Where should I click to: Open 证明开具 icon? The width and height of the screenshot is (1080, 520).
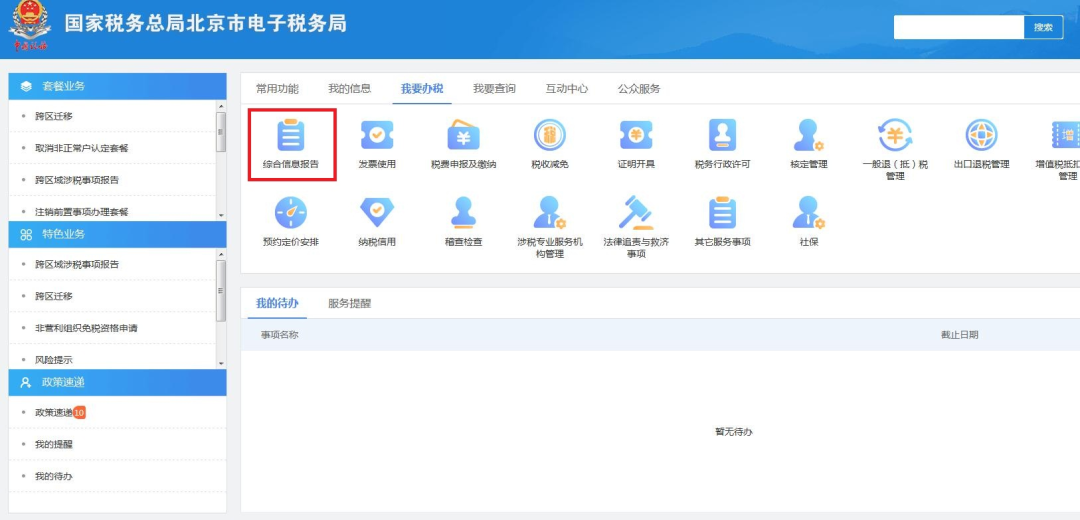pos(636,135)
